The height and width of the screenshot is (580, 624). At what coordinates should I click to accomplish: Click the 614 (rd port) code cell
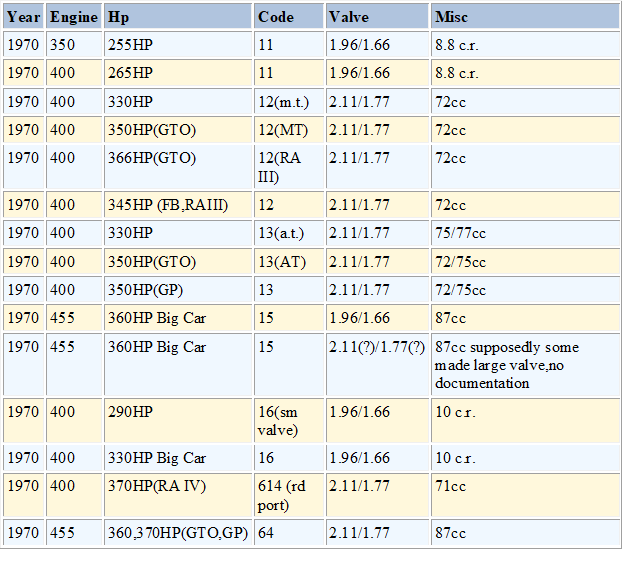pos(289,495)
